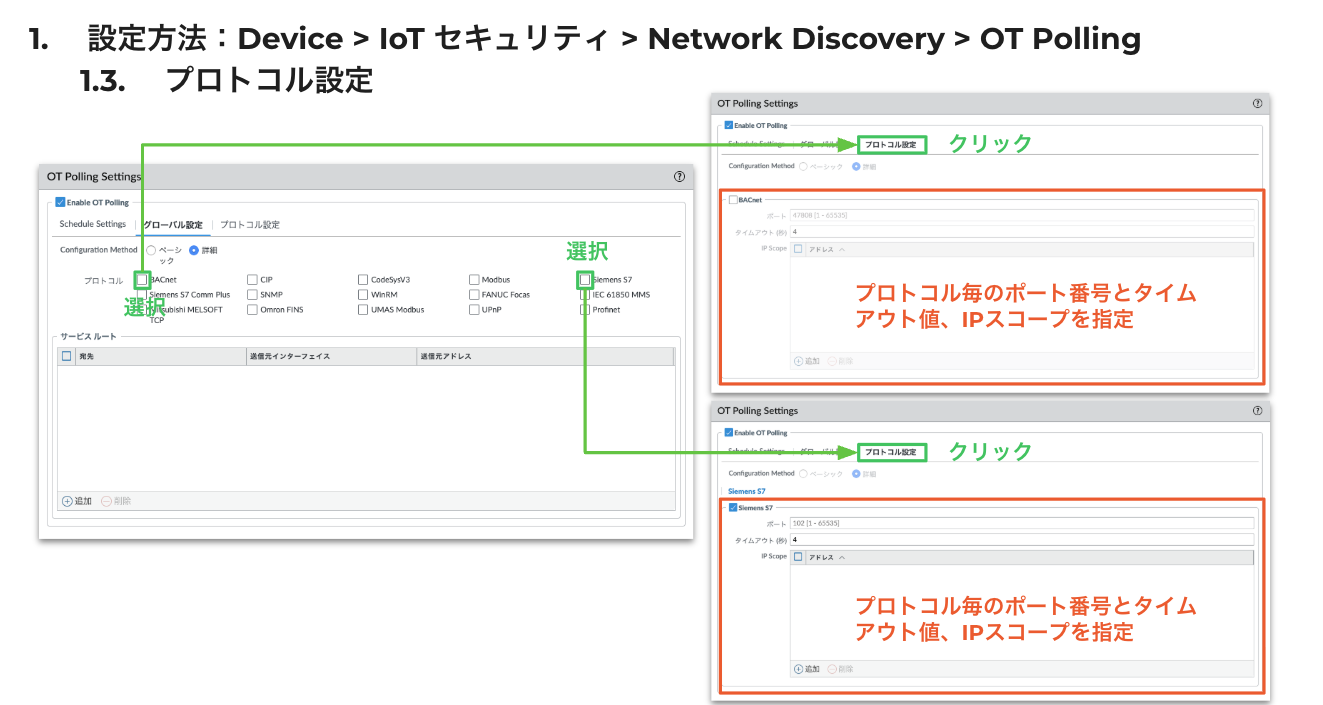Tick select-all checkbox in the サービス ルート table header
Screen dimensions: 1323x705
click(x=66, y=356)
